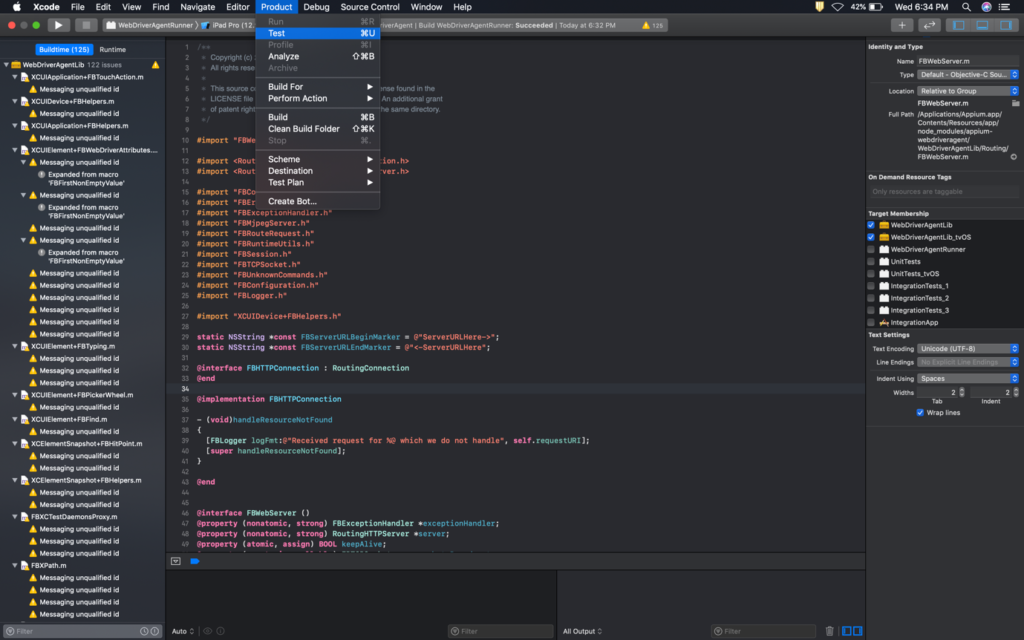Check IntegrationTests_2 target membership
Viewport: 1024px width, 640px height.
(x=871, y=298)
